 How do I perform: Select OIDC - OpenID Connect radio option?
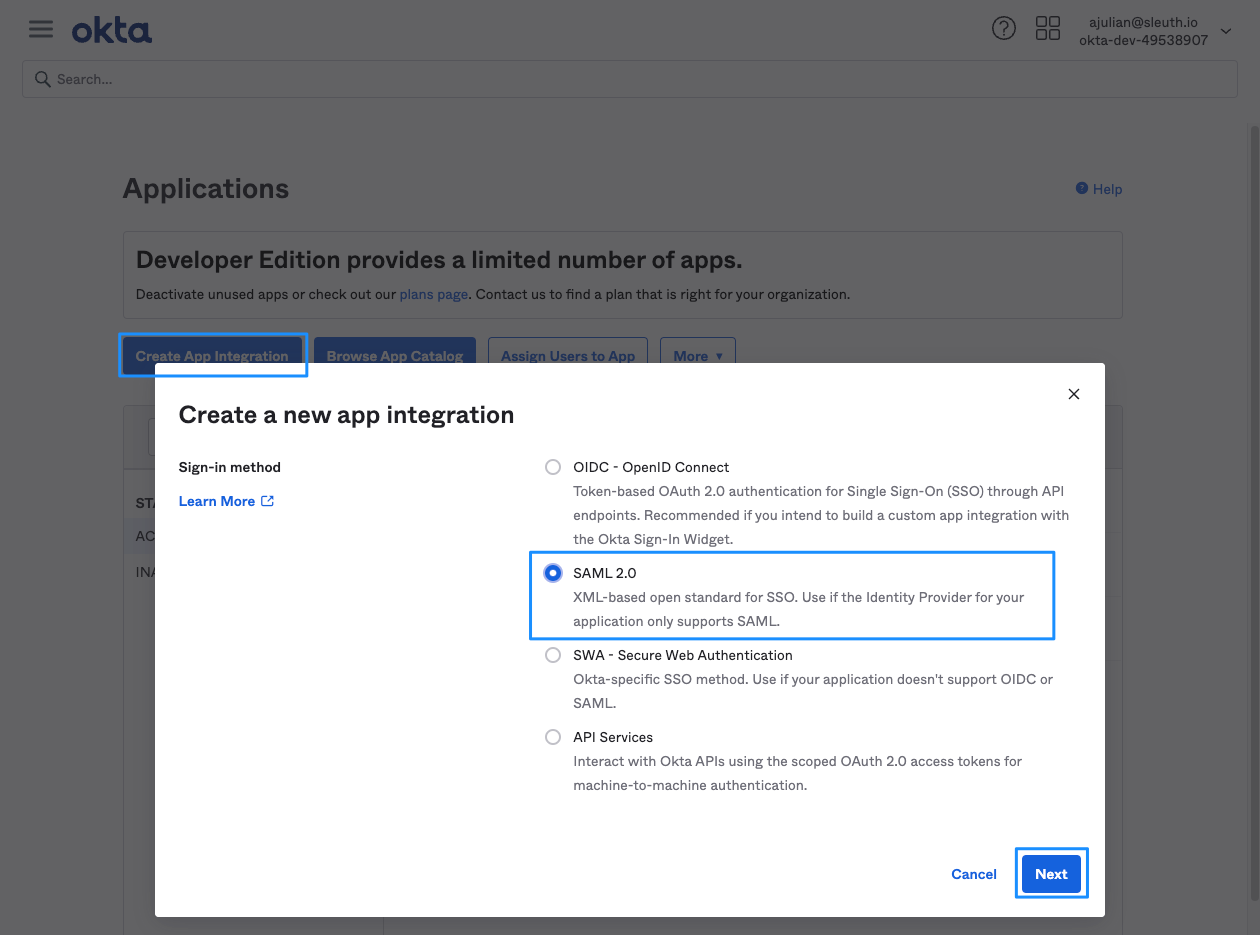click(553, 467)
